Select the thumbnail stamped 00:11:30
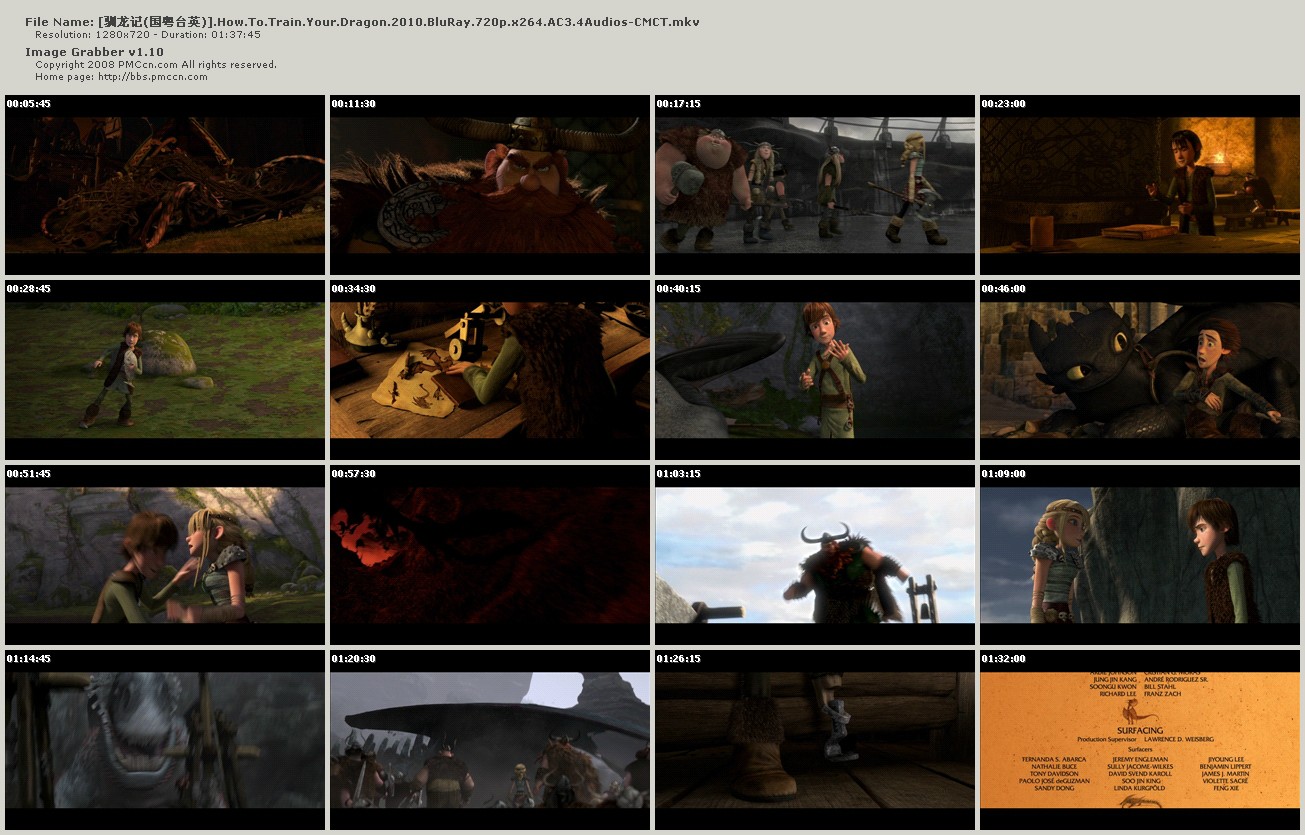1305x835 pixels. click(x=490, y=185)
